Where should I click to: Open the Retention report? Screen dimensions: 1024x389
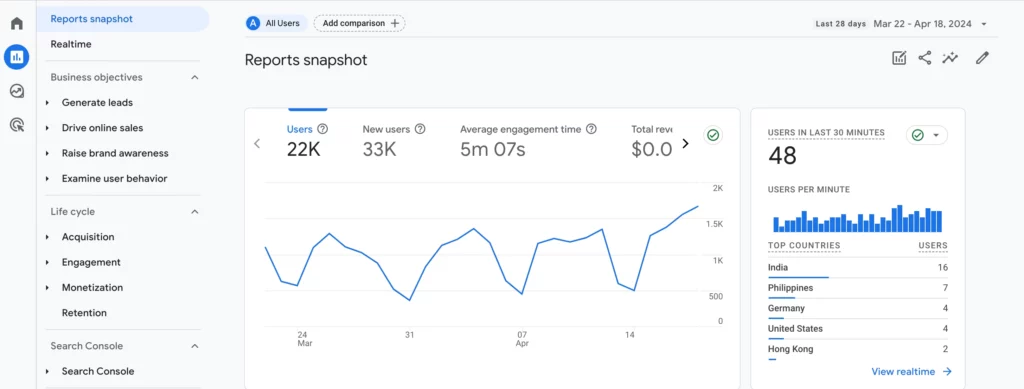point(84,313)
